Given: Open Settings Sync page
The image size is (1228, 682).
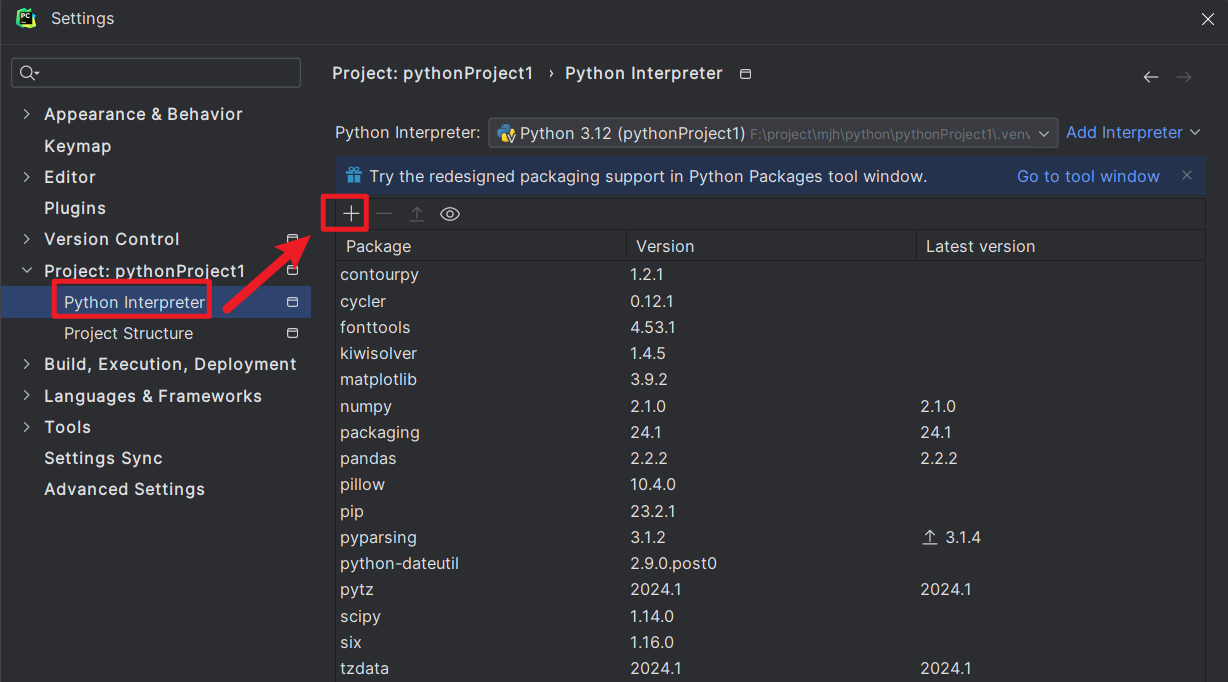Looking at the screenshot, I should pyautogui.click(x=103, y=458).
